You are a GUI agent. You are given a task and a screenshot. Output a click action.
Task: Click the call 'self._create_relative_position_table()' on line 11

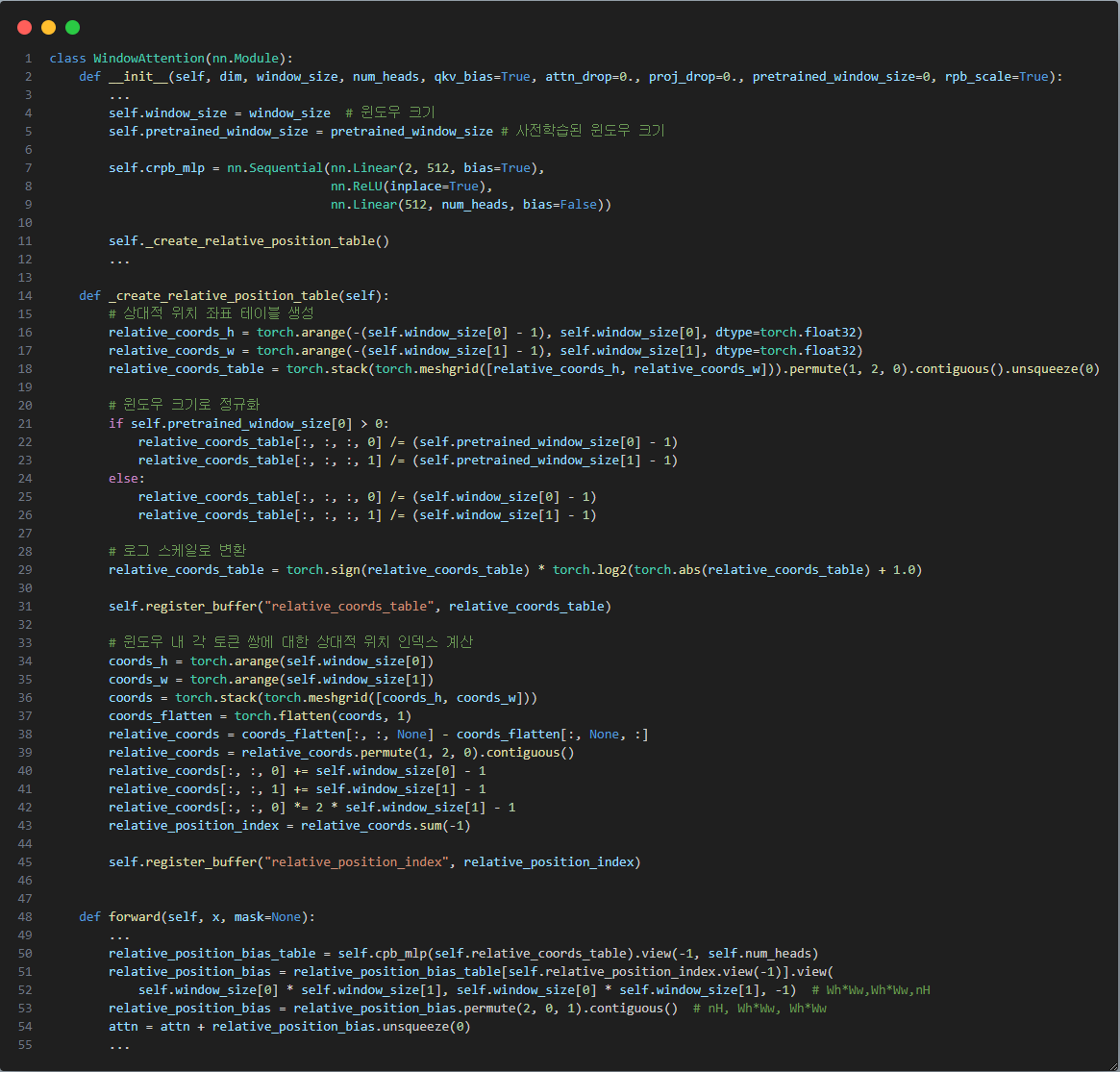[x=249, y=240]
